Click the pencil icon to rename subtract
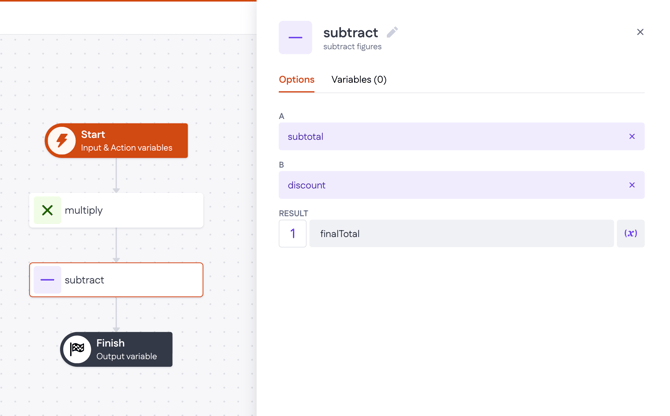 pos(392,32)
